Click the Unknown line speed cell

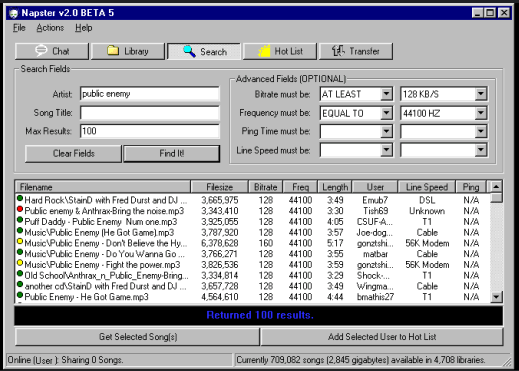427,211
